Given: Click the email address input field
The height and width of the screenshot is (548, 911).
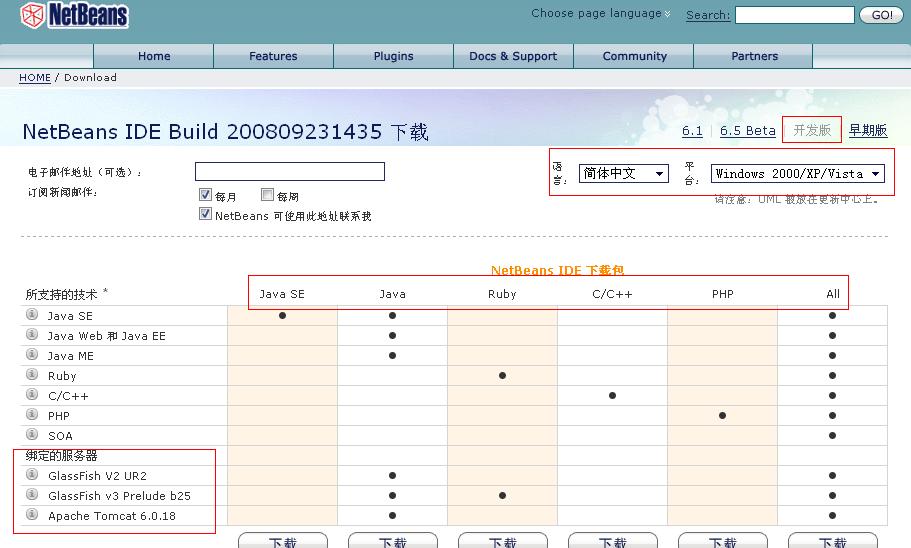Looking at the screenshot, I should (x=290, y=171).
